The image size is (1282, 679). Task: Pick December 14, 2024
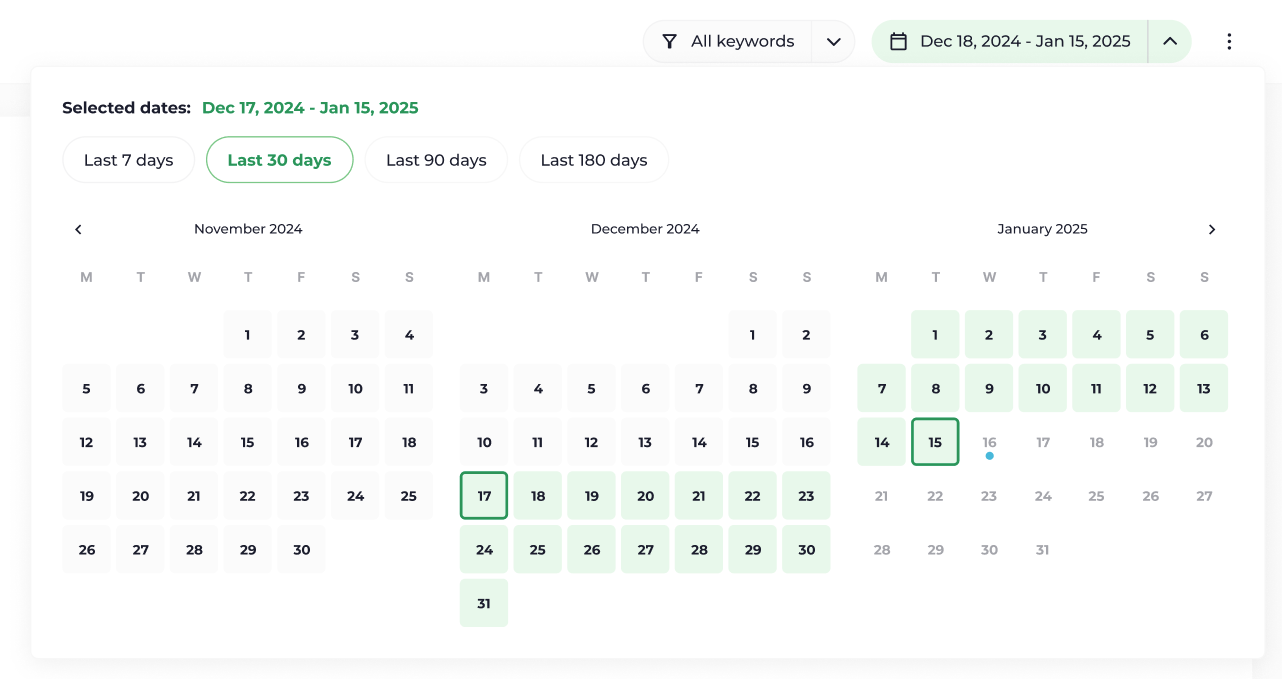click(x=699, y=442)
